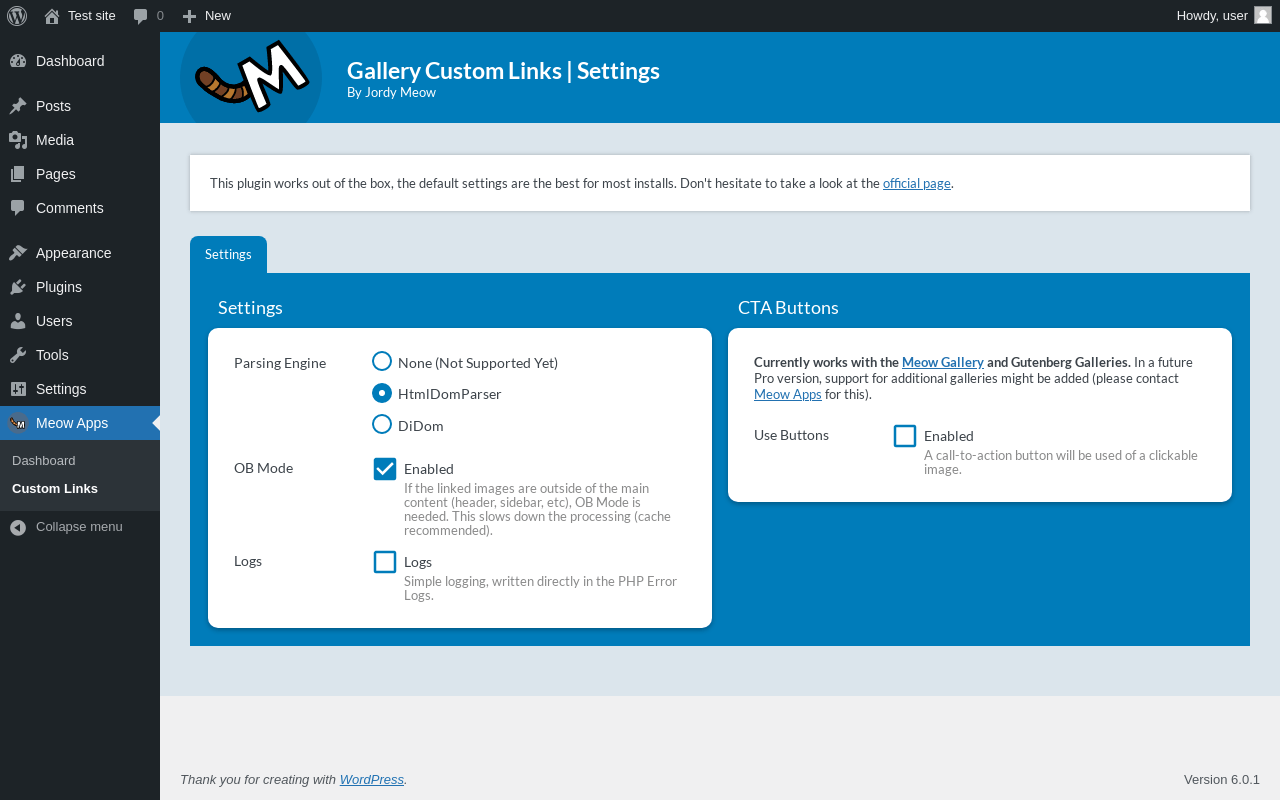Select None (Not Supported Yet) radio option
1280x800 pixels.
tap(382, 361)
